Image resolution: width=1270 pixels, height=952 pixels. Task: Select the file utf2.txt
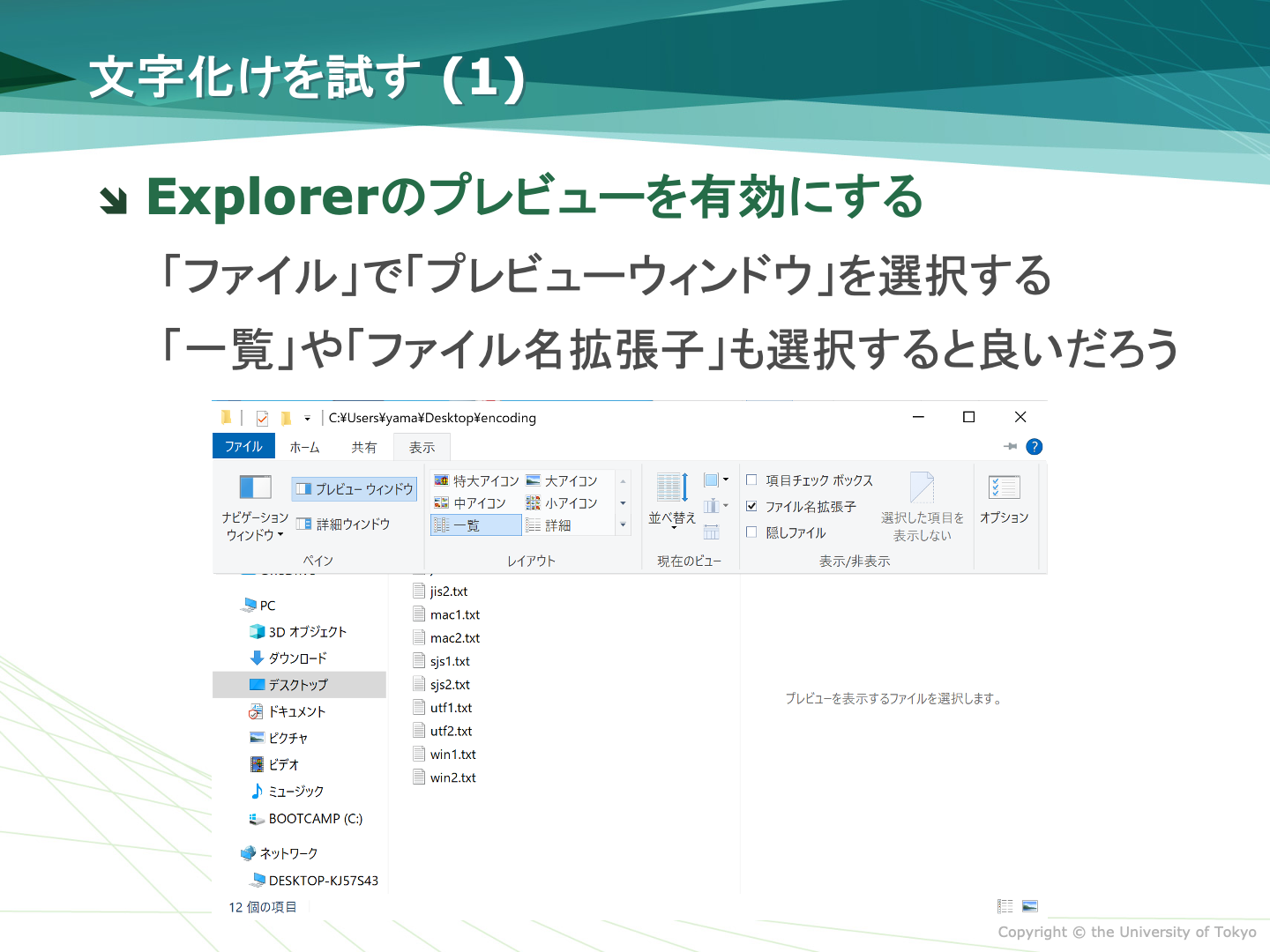[x=443, y=732]
